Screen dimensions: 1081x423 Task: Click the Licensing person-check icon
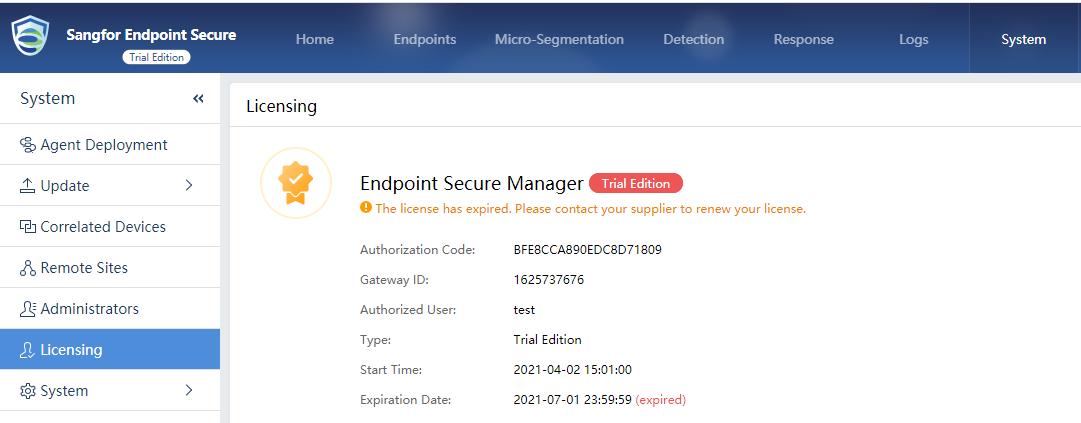pyautogui.click(x=28, y=350)
